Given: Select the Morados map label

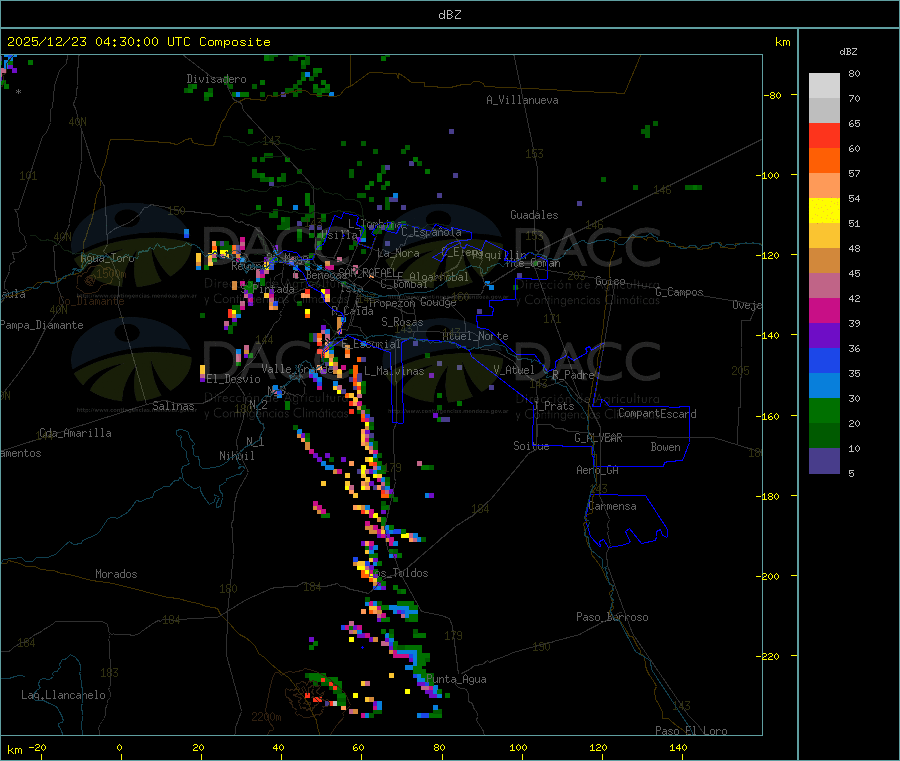Looking at the screenshot, I should [116, 574].
